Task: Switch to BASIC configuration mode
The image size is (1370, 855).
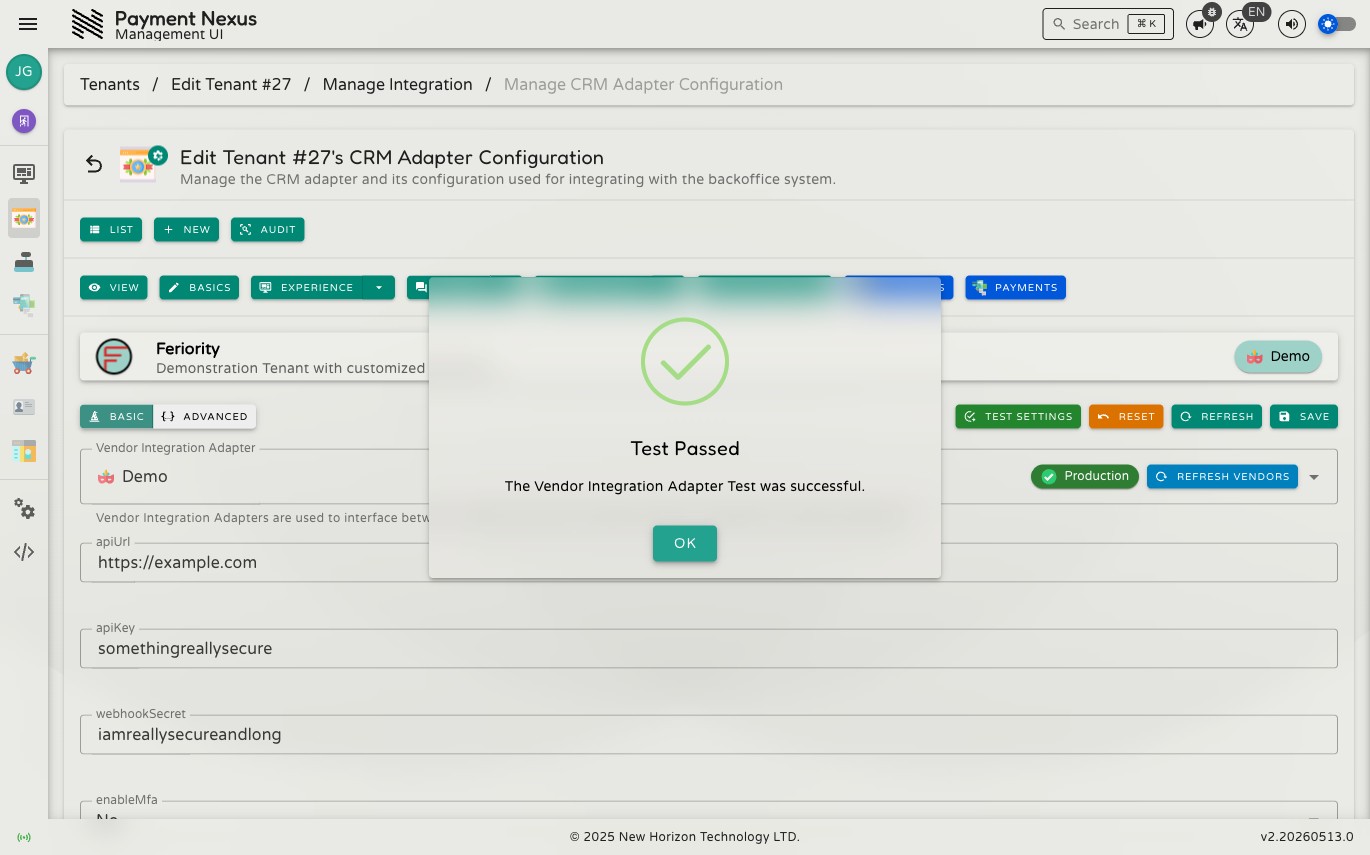Action: (x=117, y=416)
